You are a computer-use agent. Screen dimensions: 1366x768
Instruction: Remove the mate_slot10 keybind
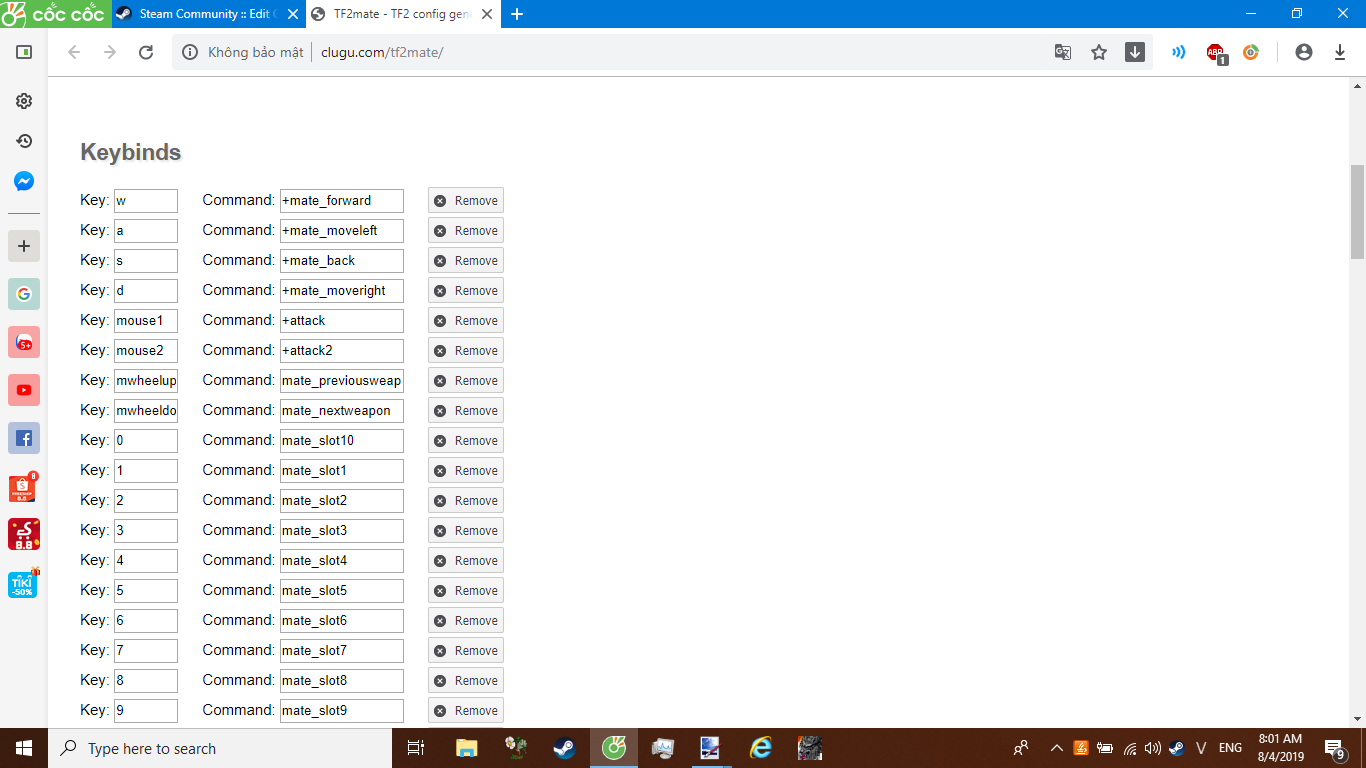click(x=466, y=441)
